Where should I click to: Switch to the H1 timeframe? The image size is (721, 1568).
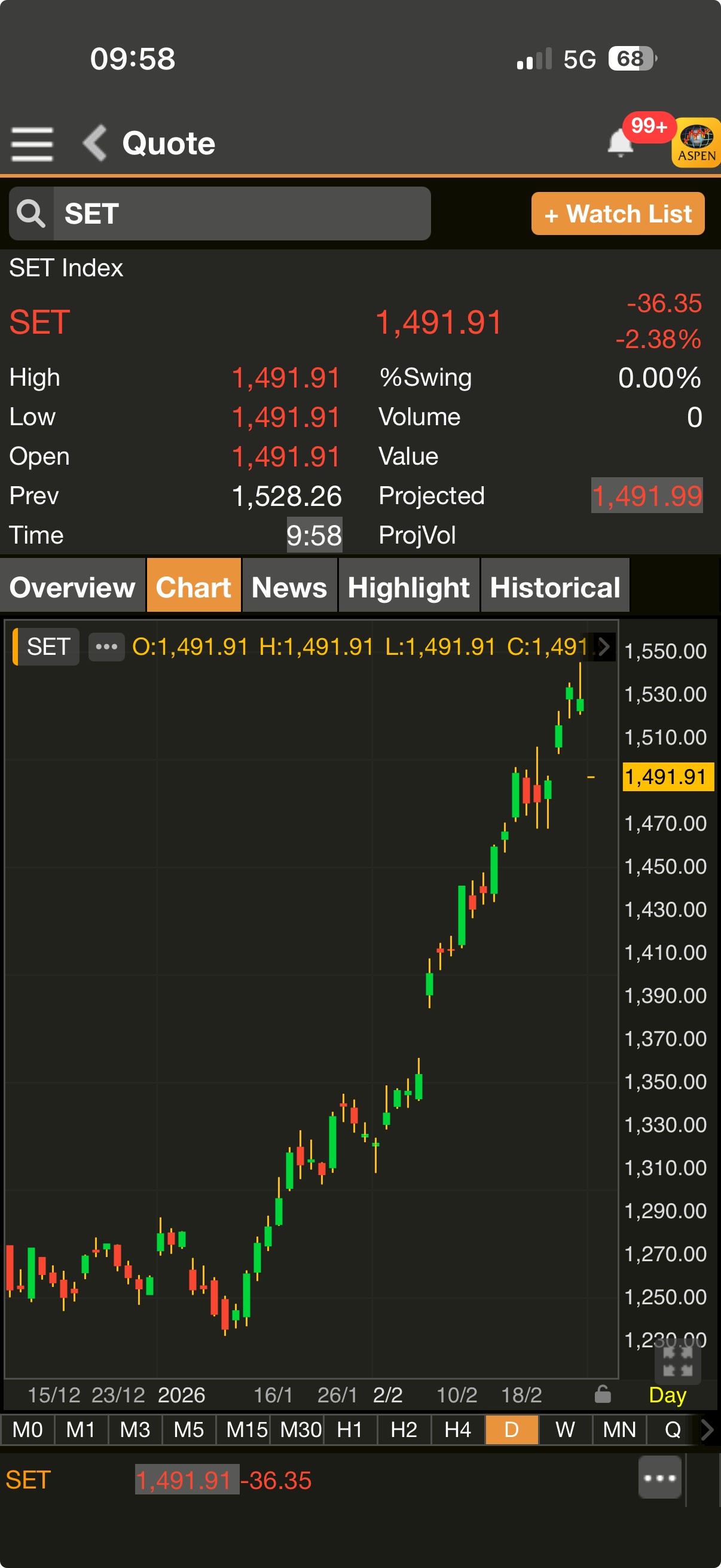[x=349, y=1429]
